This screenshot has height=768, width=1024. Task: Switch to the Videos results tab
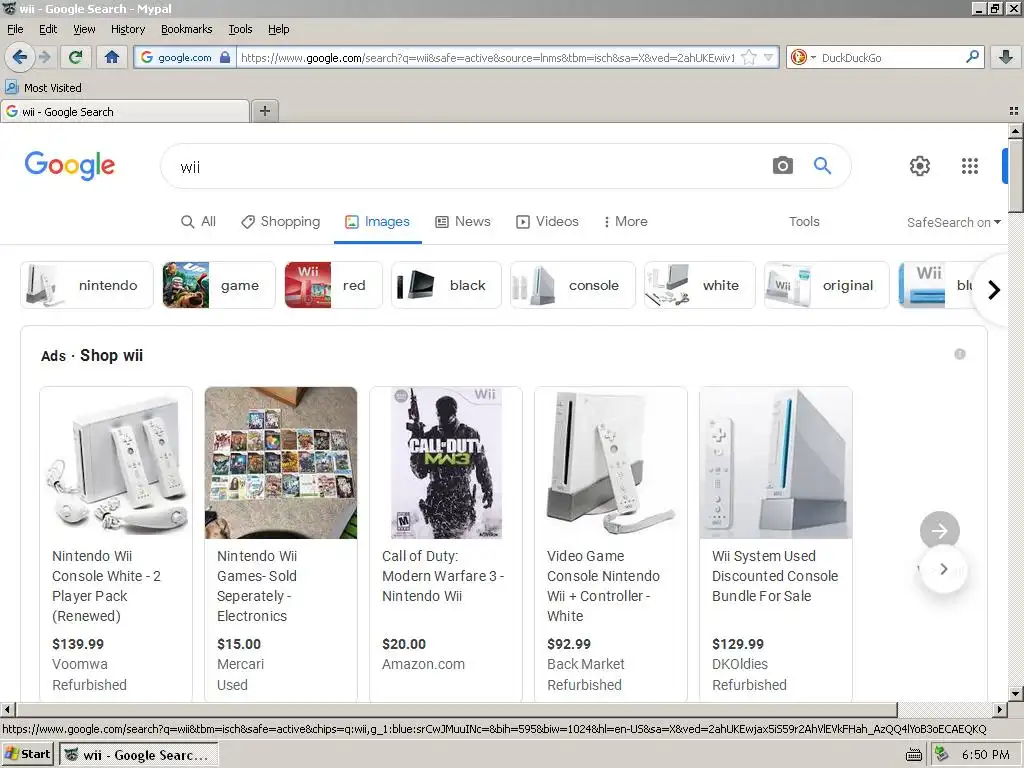tap(547, 221)
